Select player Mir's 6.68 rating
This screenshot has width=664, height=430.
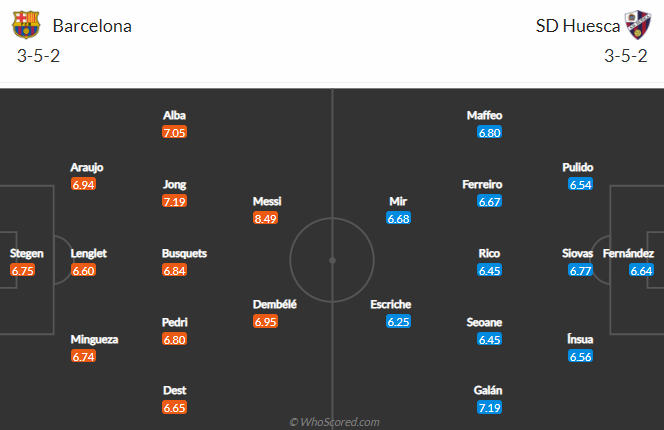coord(398,218)
